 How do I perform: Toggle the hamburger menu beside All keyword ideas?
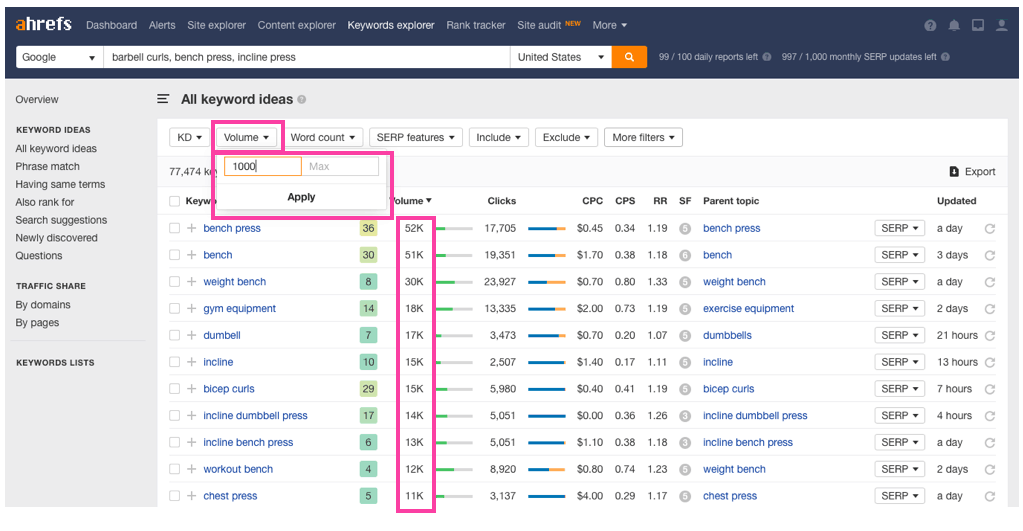click(163, 99)
